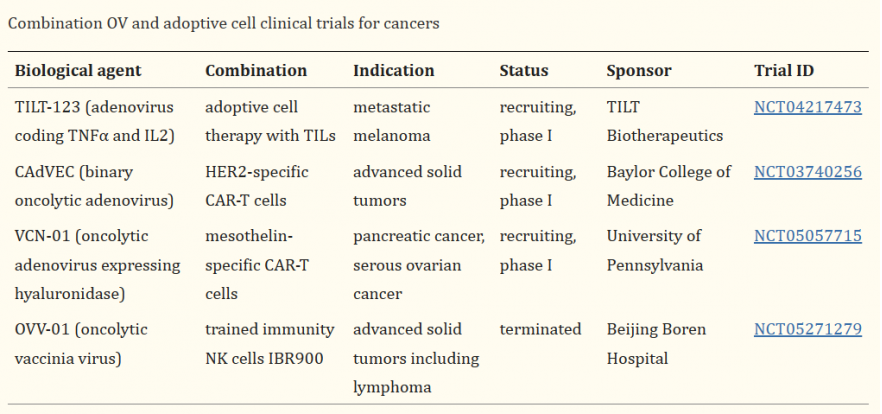Select the VCN-01 biological agent cell
The width and height of the screenshot is (882, 414).
point(97,265)
